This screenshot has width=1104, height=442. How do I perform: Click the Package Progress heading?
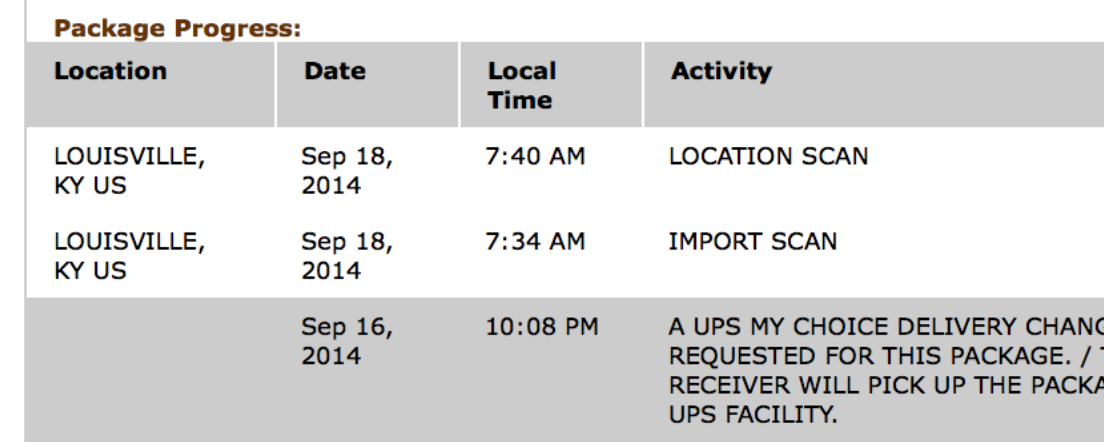[177, 29]
